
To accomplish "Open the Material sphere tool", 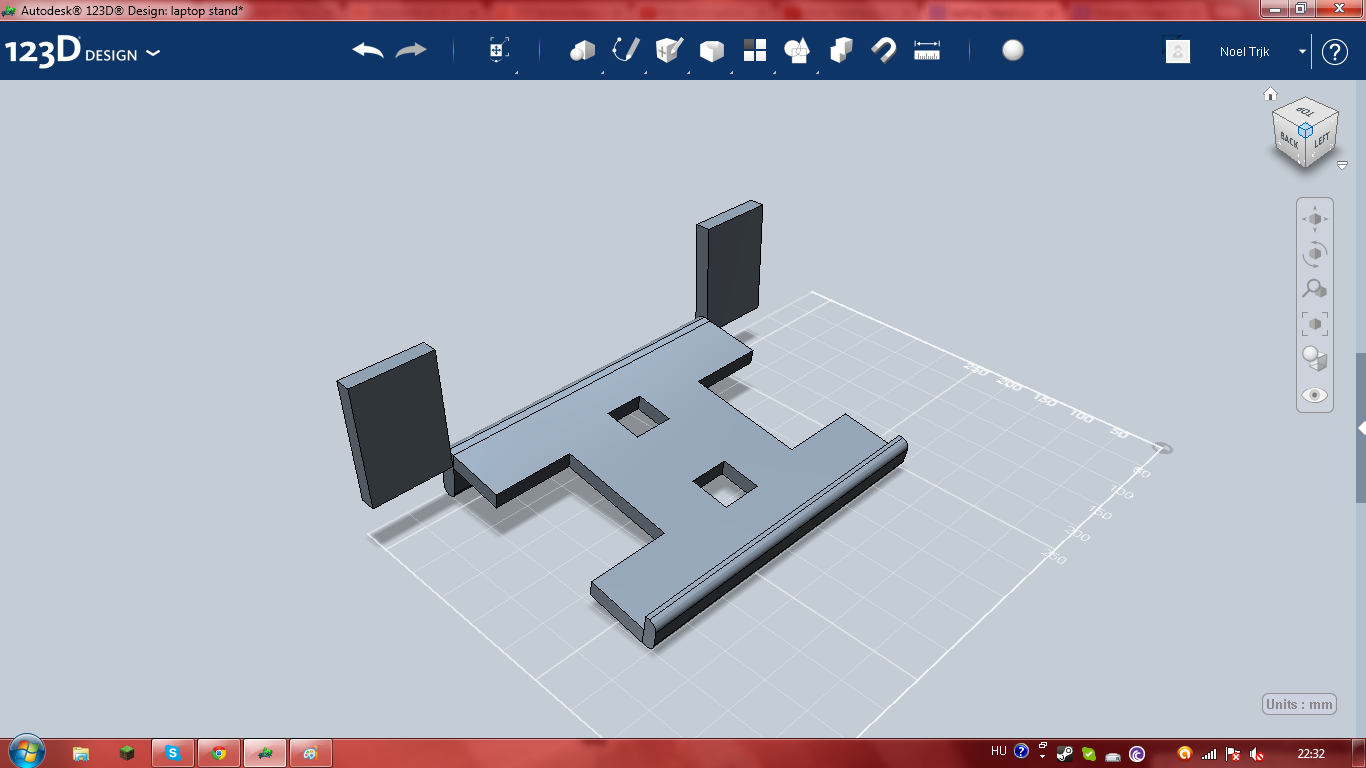I will (x=1013, y=51).
